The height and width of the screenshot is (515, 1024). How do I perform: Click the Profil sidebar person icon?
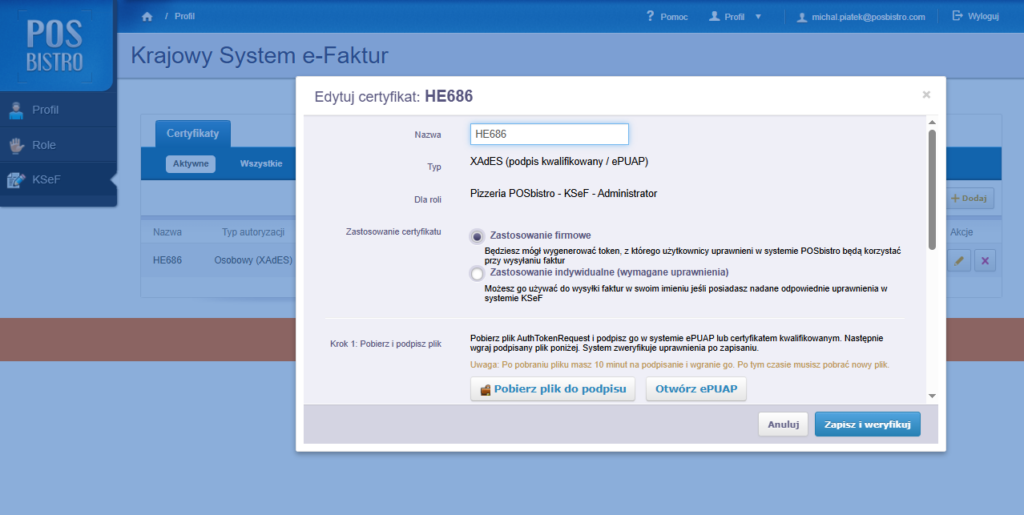(x=16, y=110)
